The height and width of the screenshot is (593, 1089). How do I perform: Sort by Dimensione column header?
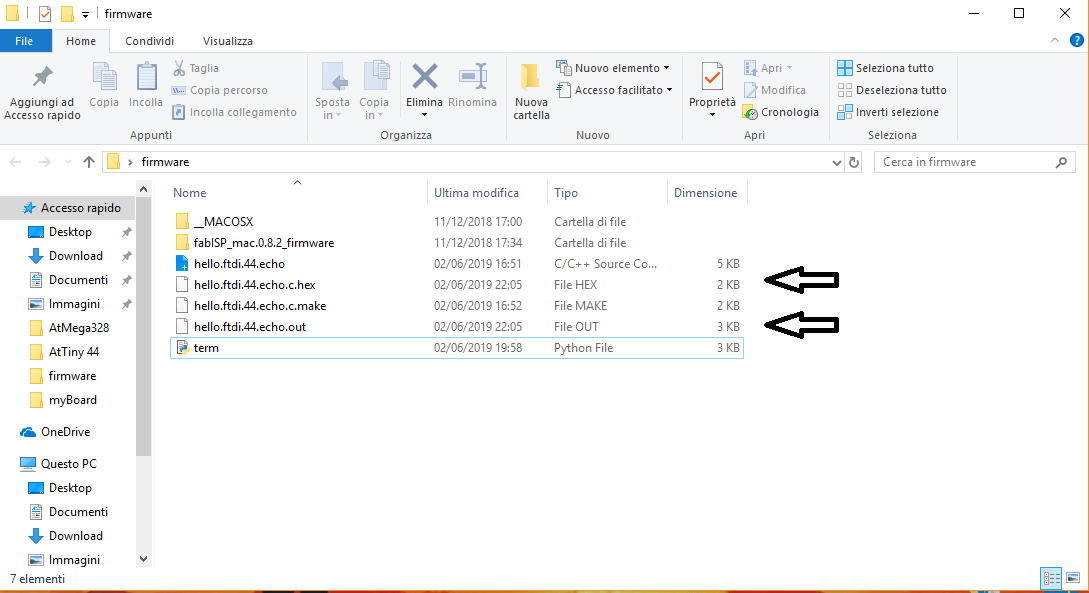coord(707,193)
